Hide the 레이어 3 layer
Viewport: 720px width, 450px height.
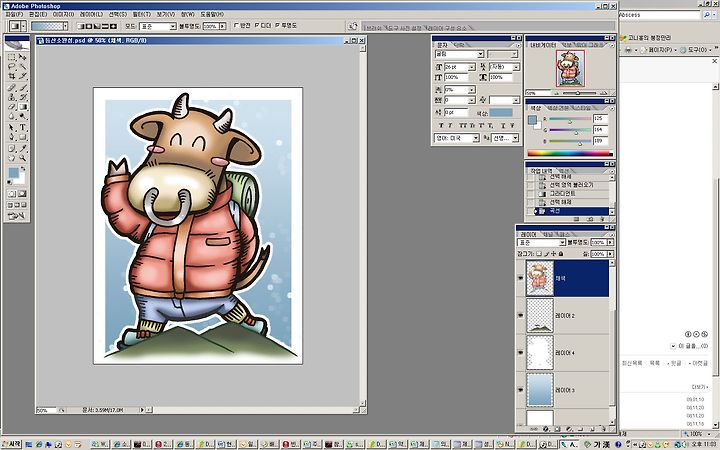click(x=520, y=390)
